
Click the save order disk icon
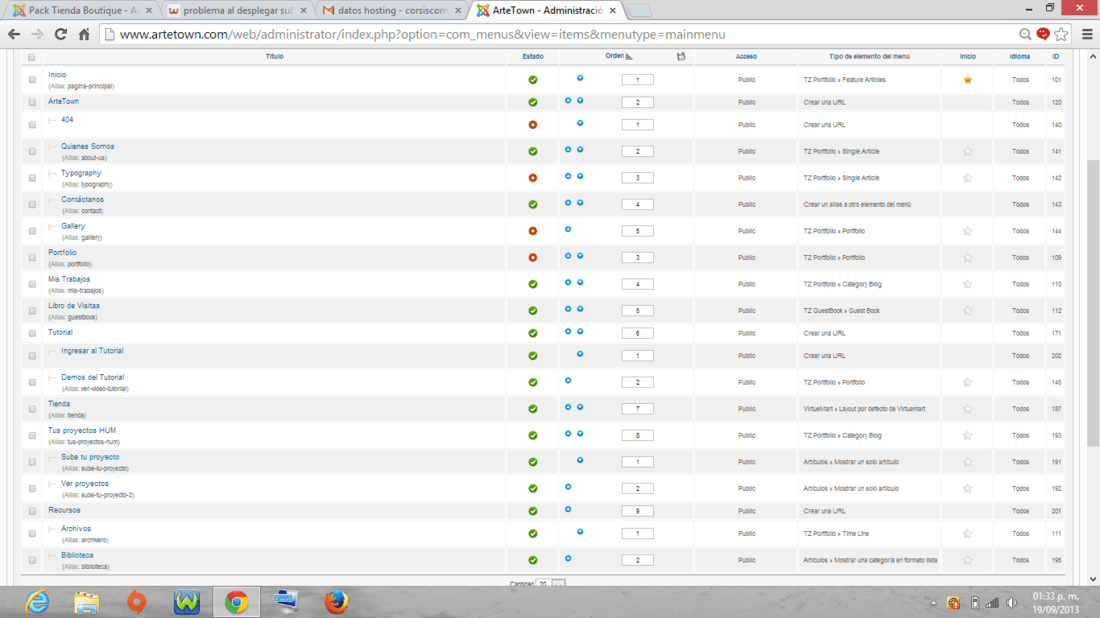pyautogui.click(x=680, y=56)
